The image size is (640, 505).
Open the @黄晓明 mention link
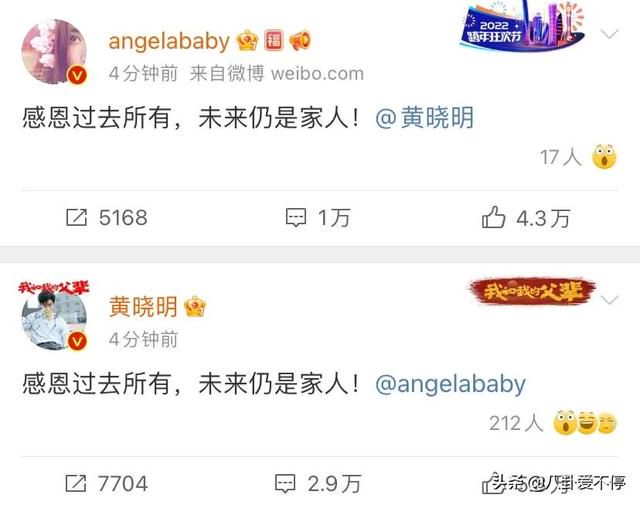click(424, 118)
